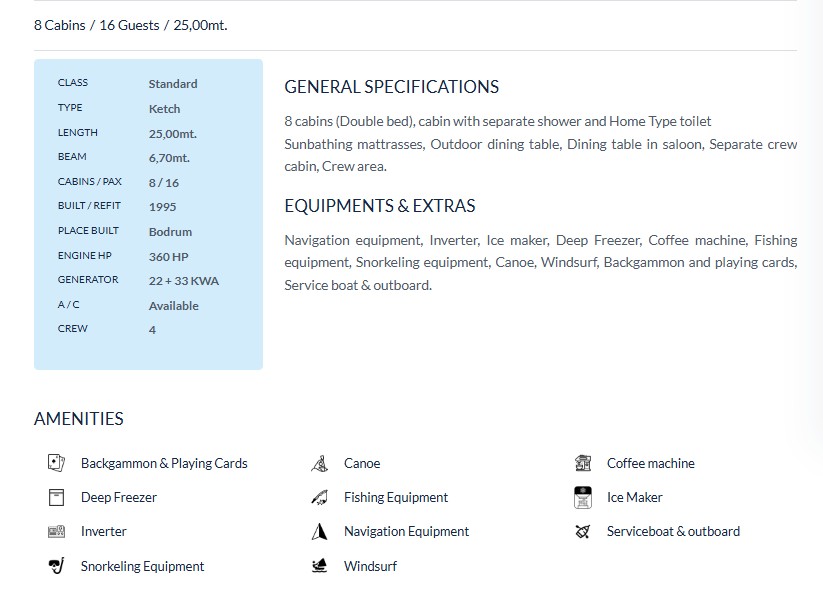Screen dimensions: 823x596
Task: Click the Backgammon & Playing Cards icon
Action: 56,463
